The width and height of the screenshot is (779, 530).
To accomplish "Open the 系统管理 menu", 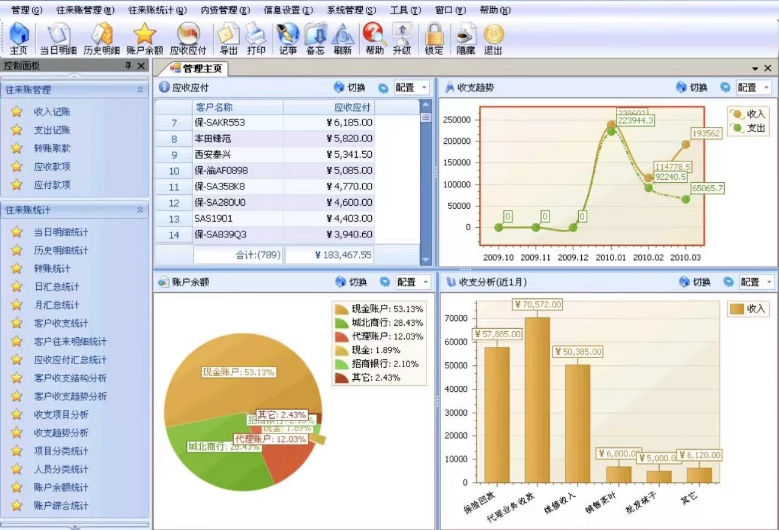I will pos(351,10).
